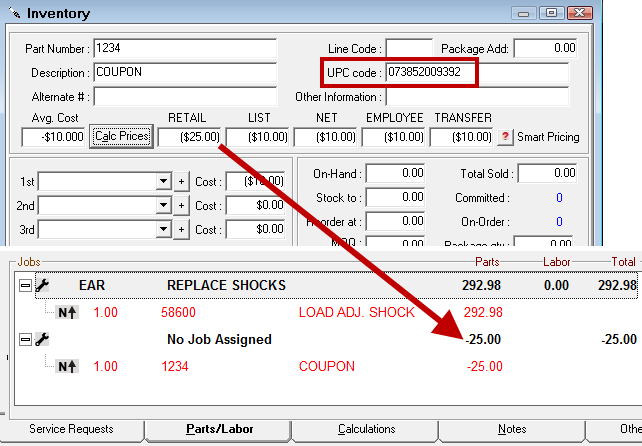Click the wrench icon on REPLACE SHOCKS job
This screenshot has width=642, height=446.
coord(42,285)
